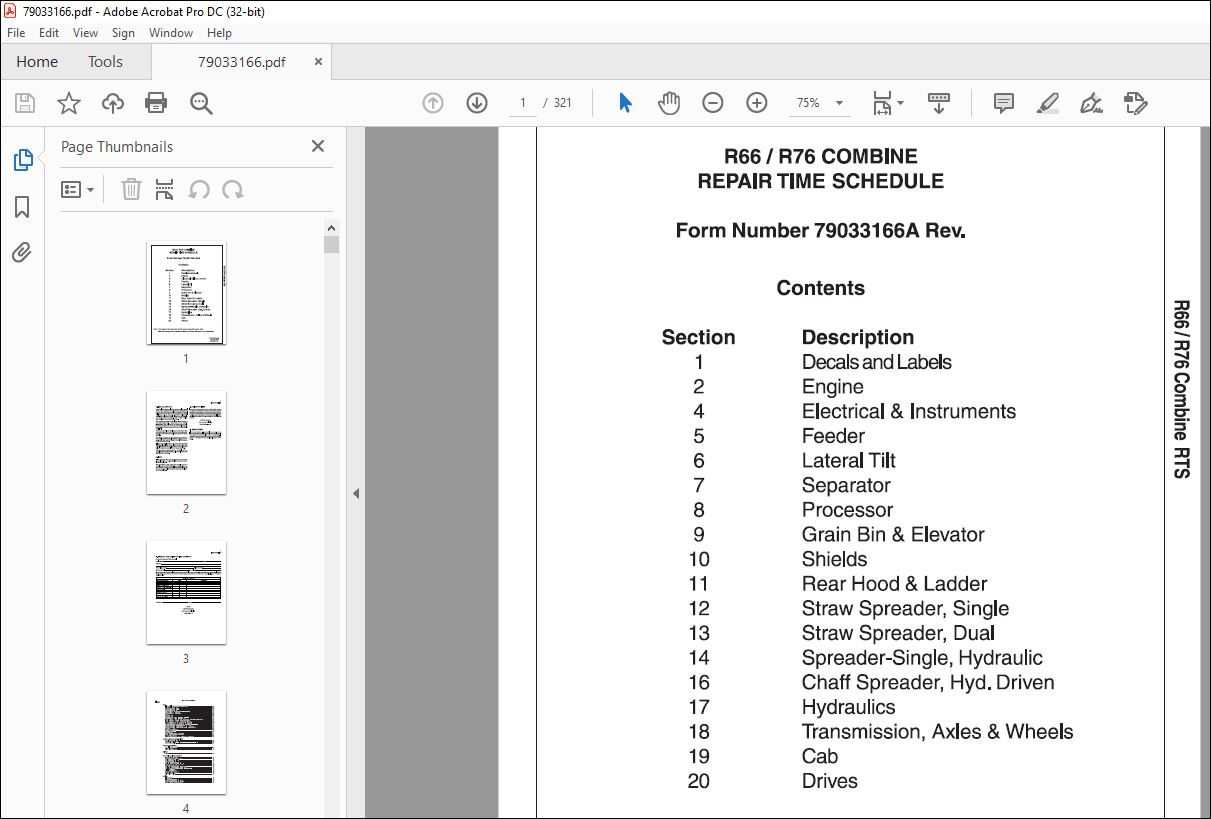Activate the Hand pan tool
The image size is (1211, 819).
tap(669, 103)
